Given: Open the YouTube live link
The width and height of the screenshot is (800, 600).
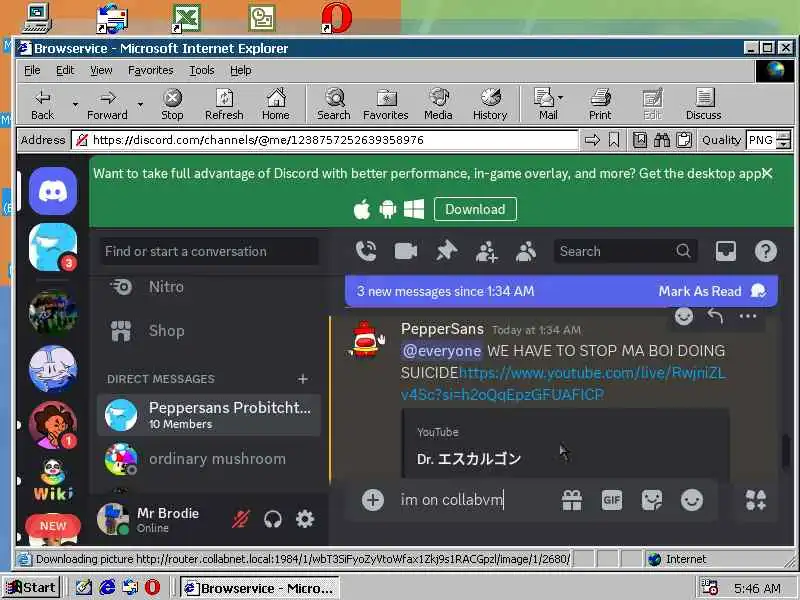Looking at the screenshot, I should [564, 384].
